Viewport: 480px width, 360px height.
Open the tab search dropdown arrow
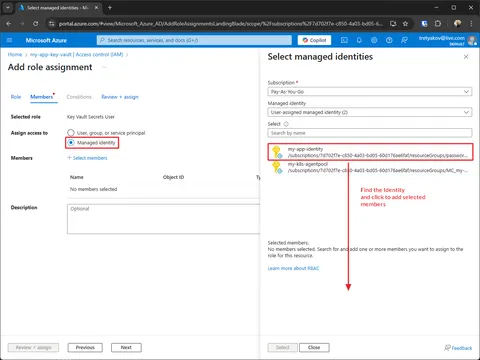tap(8, 7)
